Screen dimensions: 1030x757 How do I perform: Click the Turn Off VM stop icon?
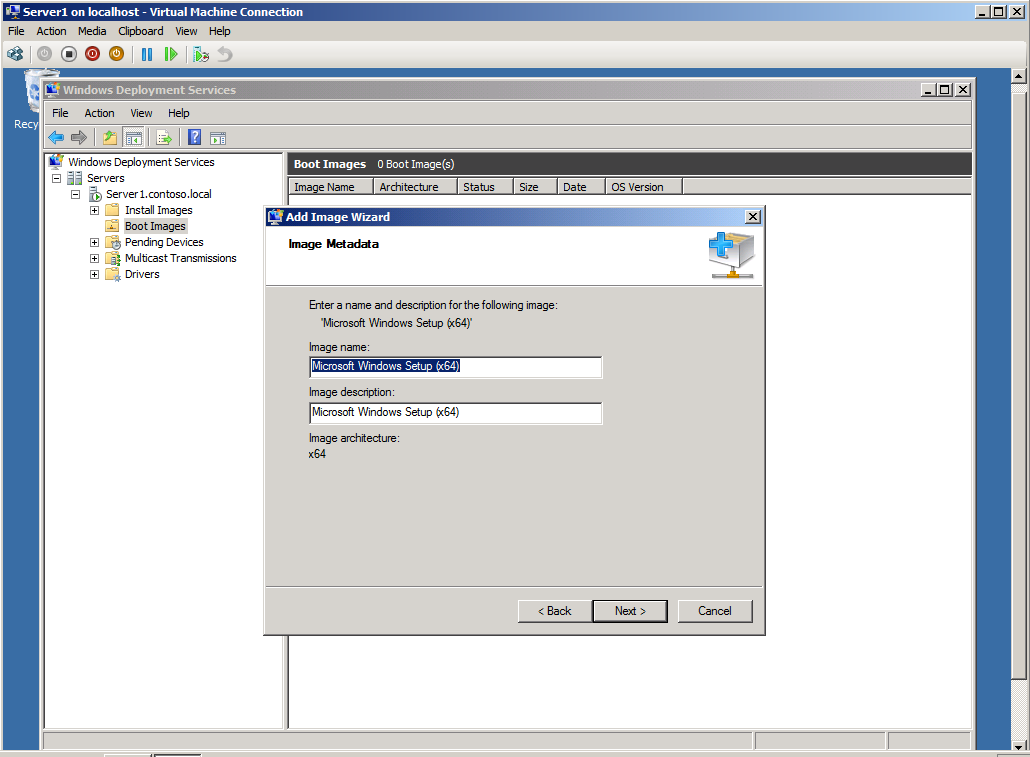click(x=68, y=54)
